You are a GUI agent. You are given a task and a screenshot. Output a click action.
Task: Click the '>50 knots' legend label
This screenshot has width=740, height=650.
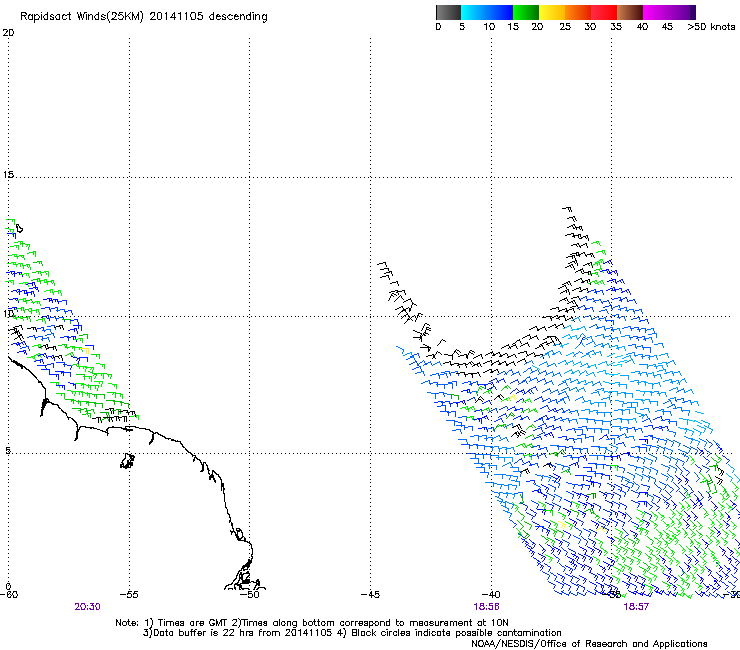click(711, 27)
